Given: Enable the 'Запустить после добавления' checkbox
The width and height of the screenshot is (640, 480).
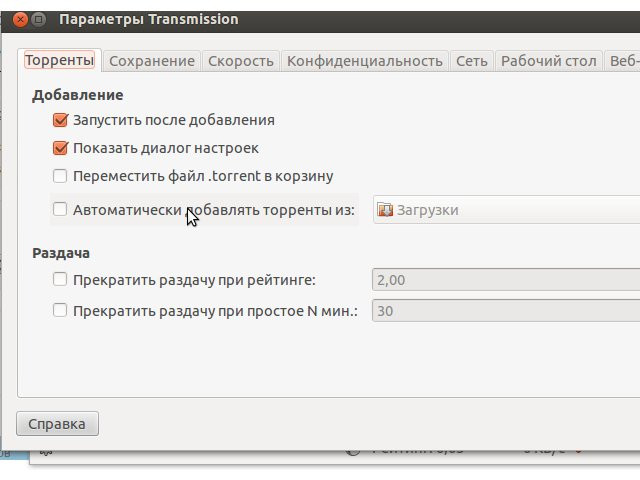Looking at the screenshot, I should [x=60, y=120].
